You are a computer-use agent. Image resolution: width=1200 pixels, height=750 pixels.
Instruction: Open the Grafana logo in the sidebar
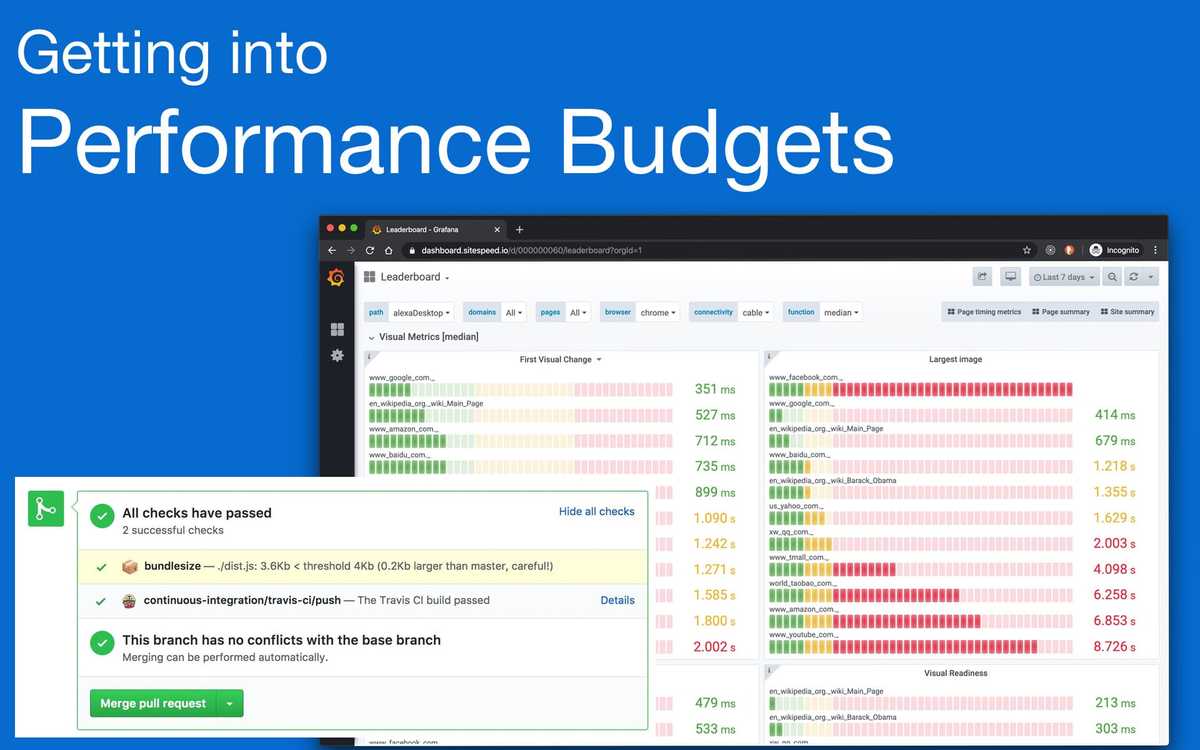(337, 277)
